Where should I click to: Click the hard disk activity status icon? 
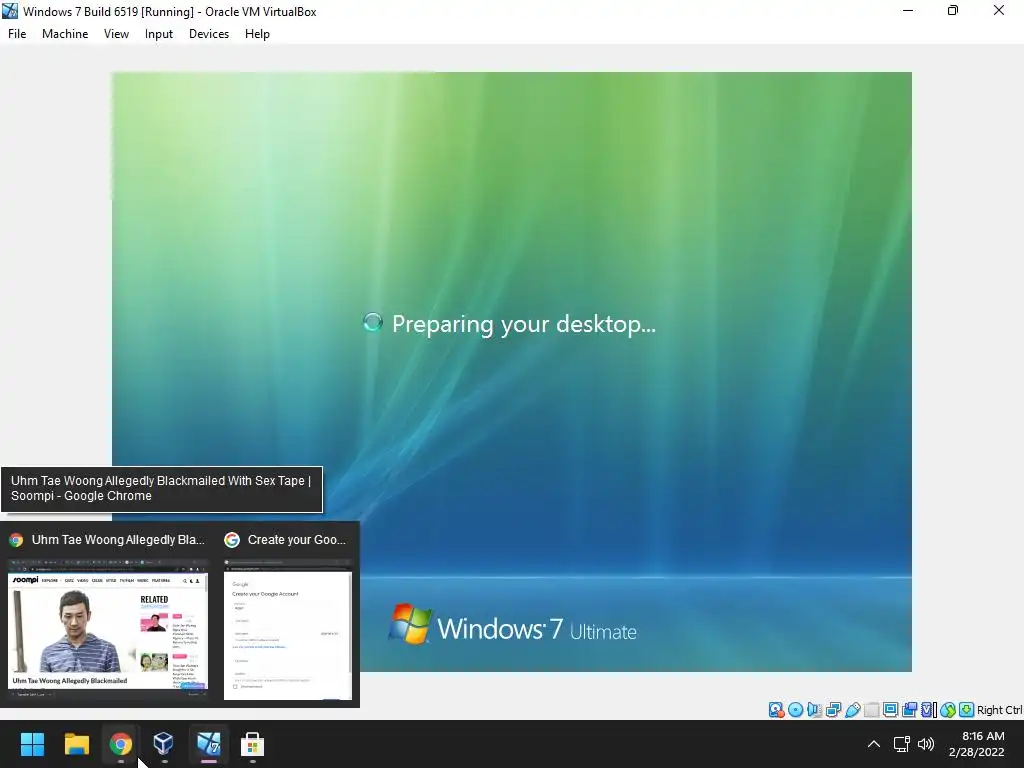[x=776, y=710]
